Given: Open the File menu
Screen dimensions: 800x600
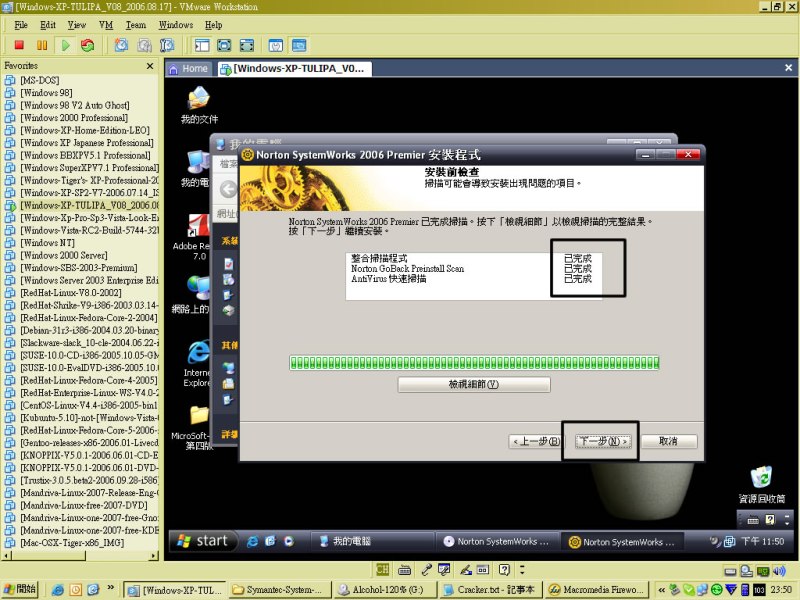Looking at the screenshot, I should [x=21, y=25].
